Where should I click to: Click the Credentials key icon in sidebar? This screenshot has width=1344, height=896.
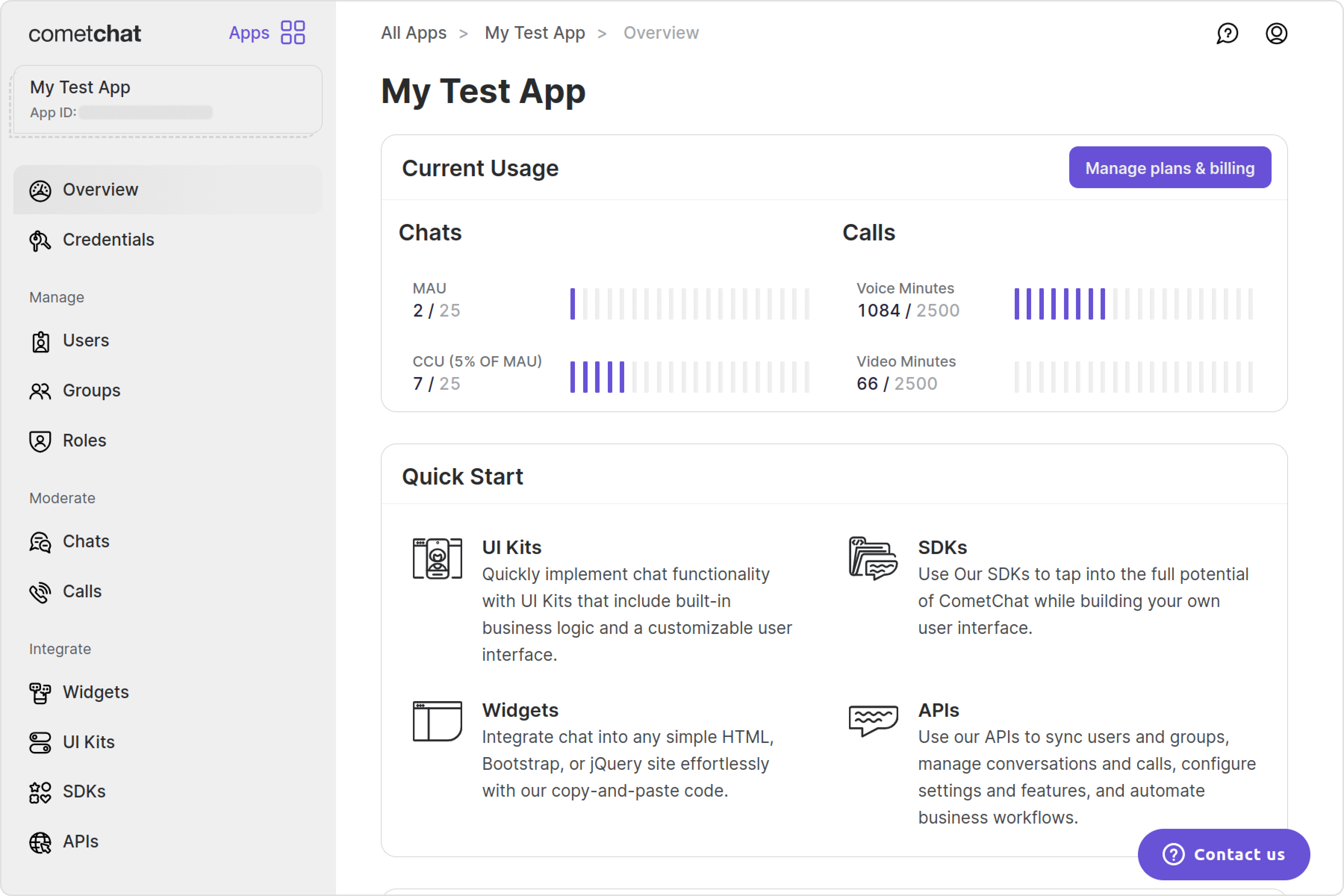[40, 240]
